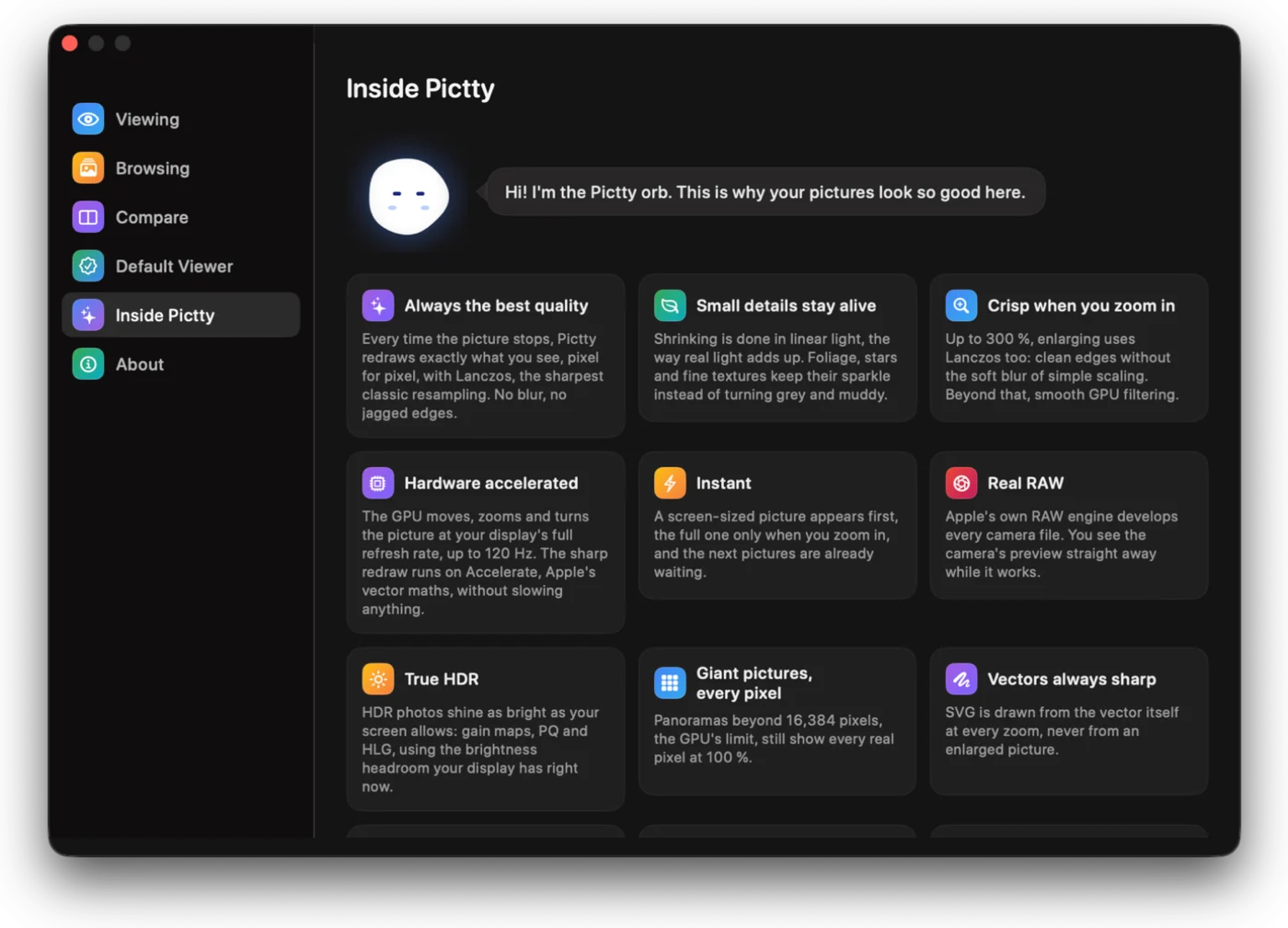This screenshot has height=928, width=1288.
Task: Click the 'Hardware accelerated' card title
Action: [491, 483]
